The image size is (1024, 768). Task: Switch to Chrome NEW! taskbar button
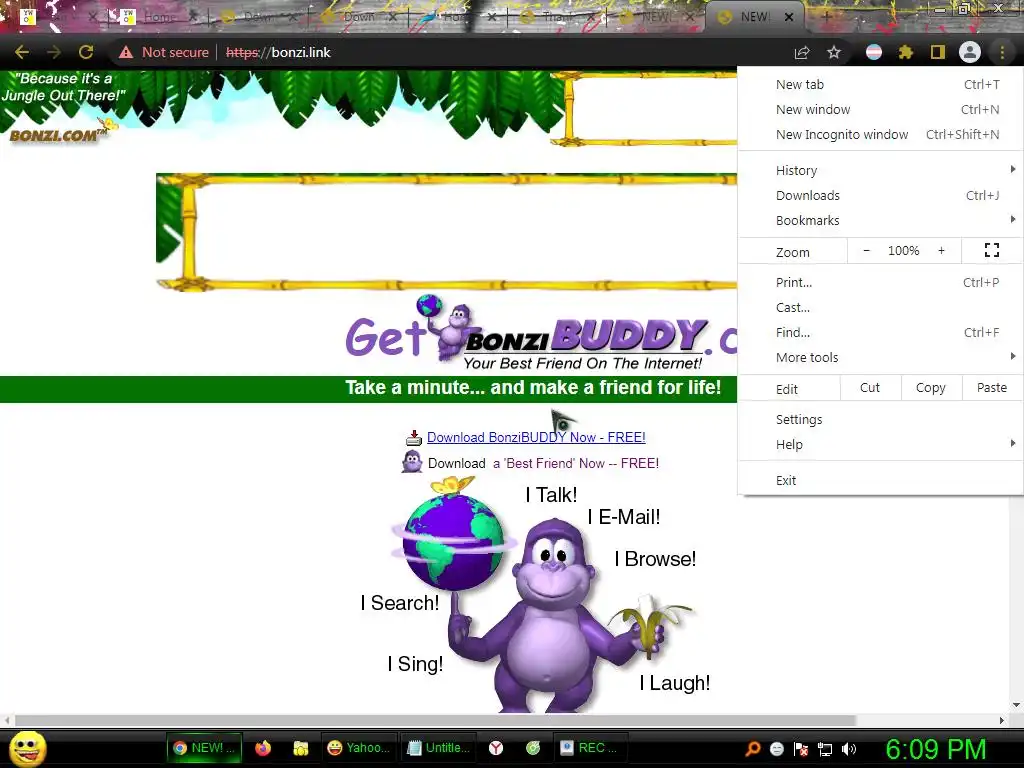204,748
